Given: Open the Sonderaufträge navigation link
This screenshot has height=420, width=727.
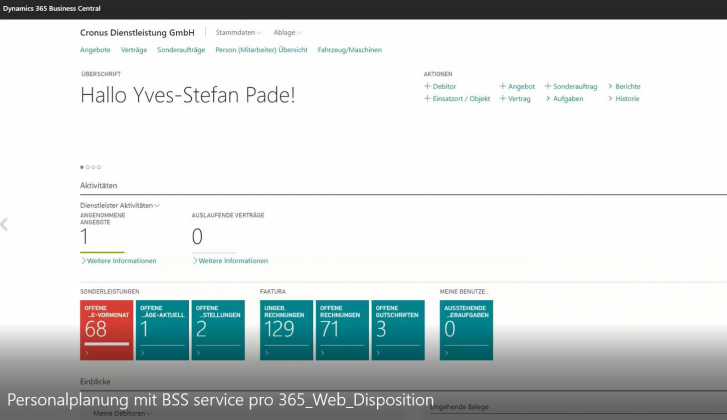Looking at the screenshot, I should [181, 50].
